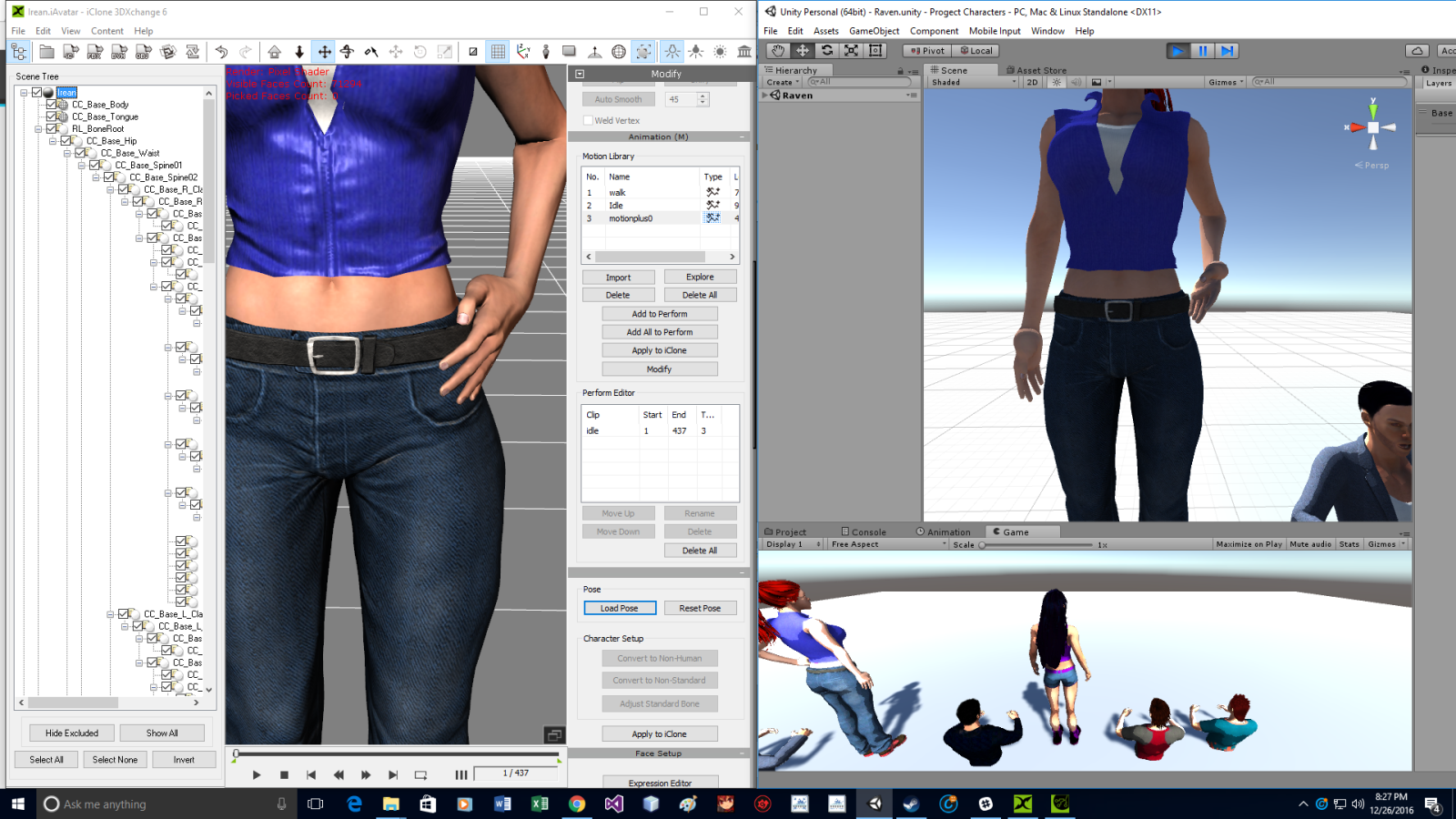Open the Display 1 dropdown in Game view
The height and width of the screenshot is (819, 1456).
[793, 544]
